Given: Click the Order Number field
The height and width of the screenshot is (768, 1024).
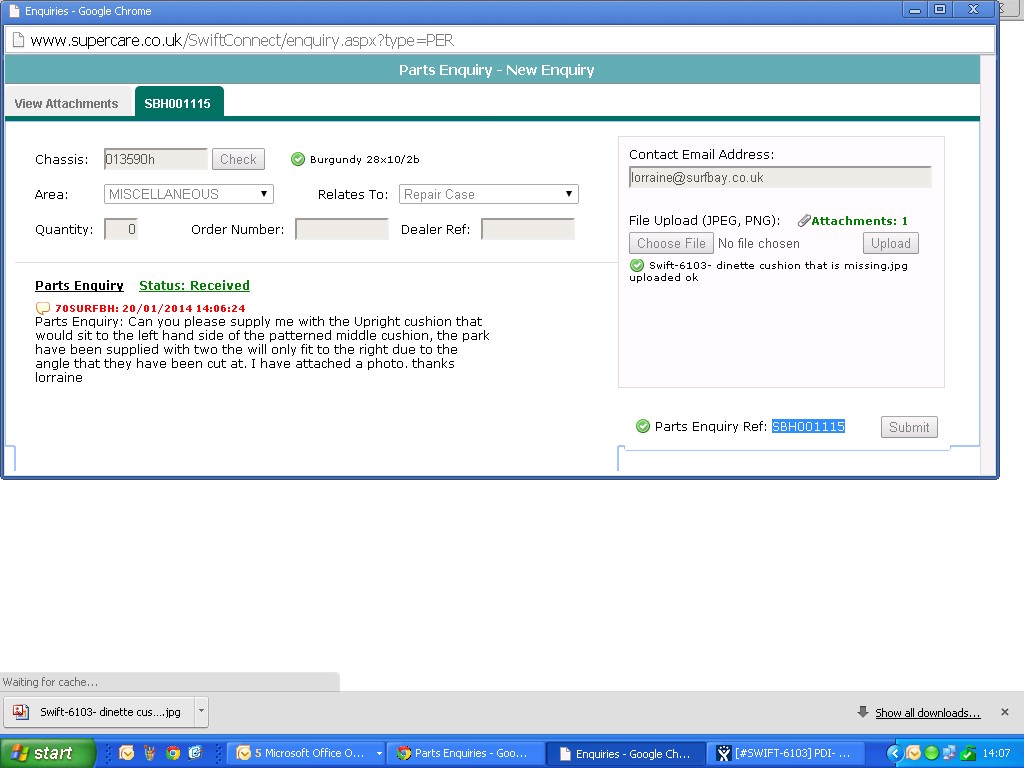Looking at the screenshot, I should click(x=342, y=229).
